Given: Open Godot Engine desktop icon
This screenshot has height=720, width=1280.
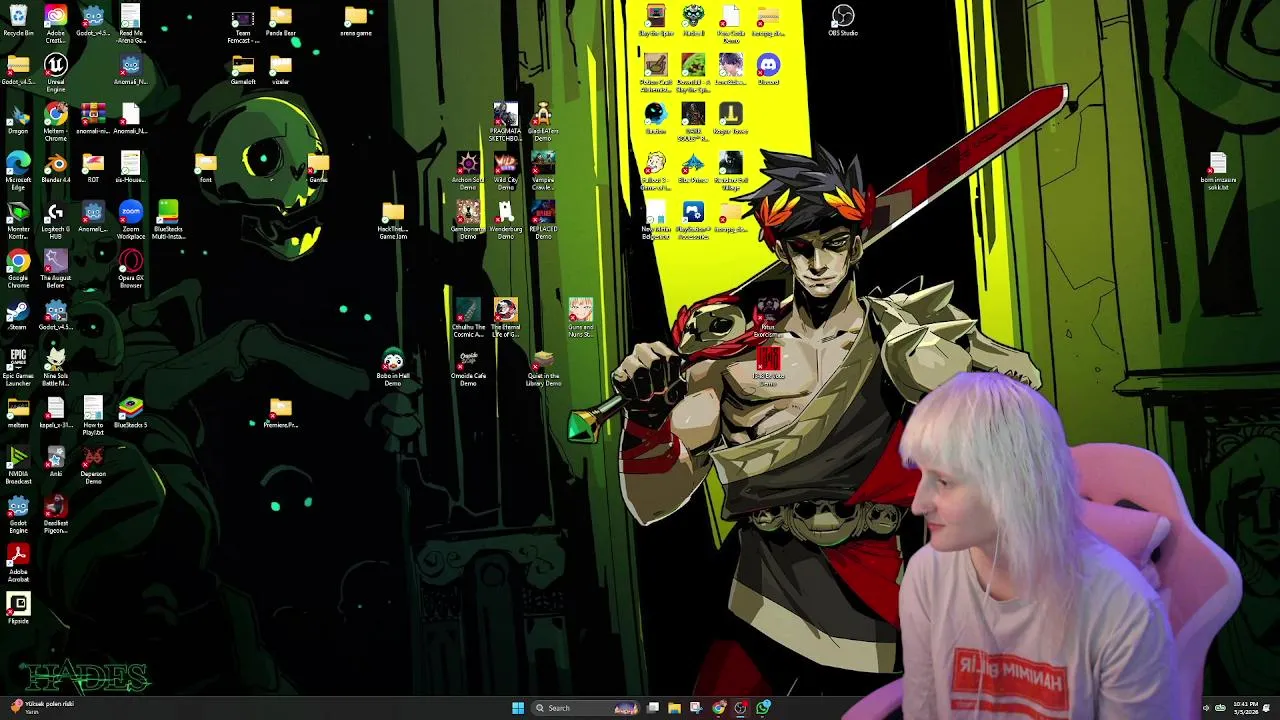Looking at the screenshot, I should pos(18,514).
